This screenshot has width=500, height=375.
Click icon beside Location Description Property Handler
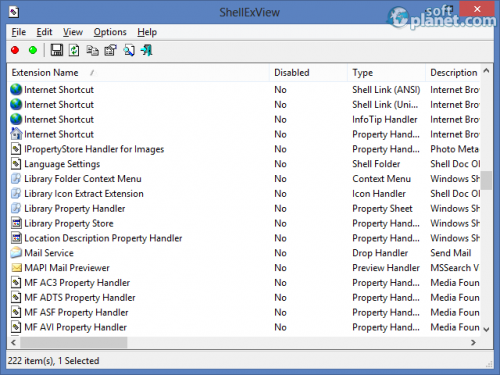[16, 238]
